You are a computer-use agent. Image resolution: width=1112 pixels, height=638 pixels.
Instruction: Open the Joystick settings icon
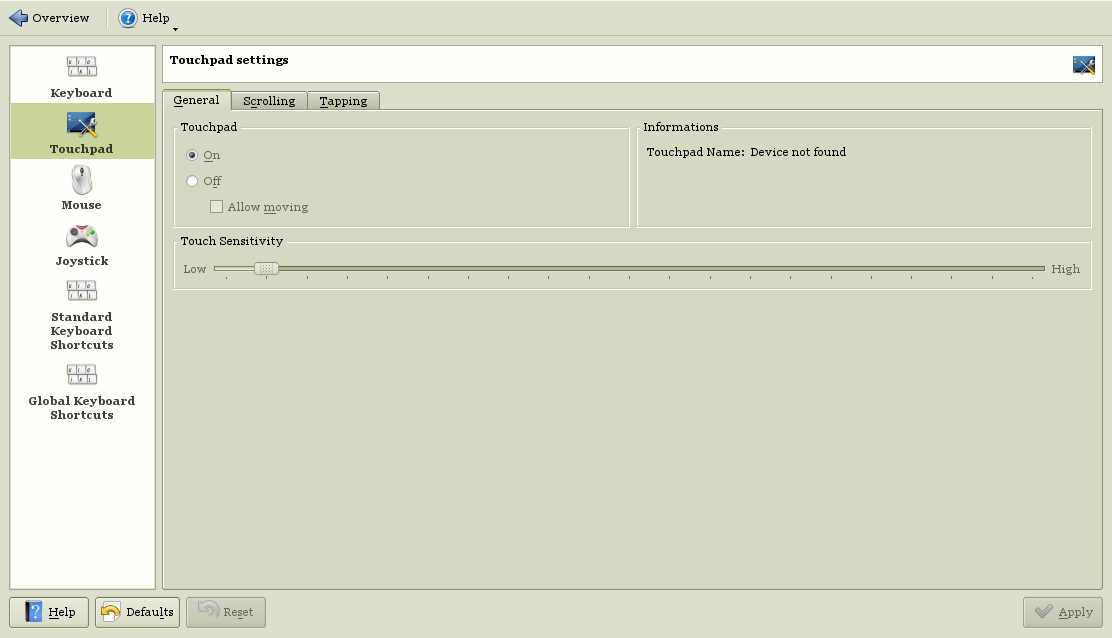pos(82,237)
